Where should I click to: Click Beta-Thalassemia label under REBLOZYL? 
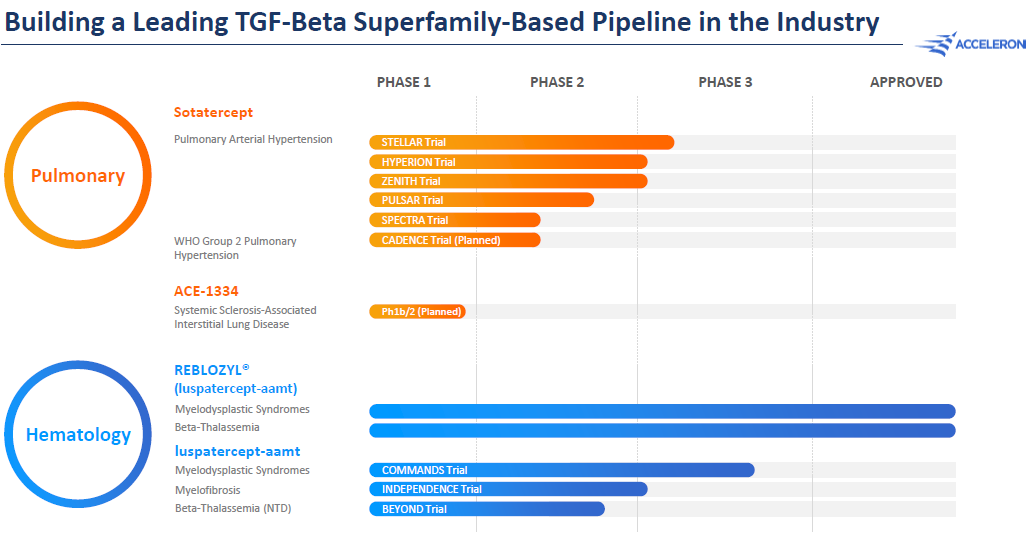click(x=217, y=428)
